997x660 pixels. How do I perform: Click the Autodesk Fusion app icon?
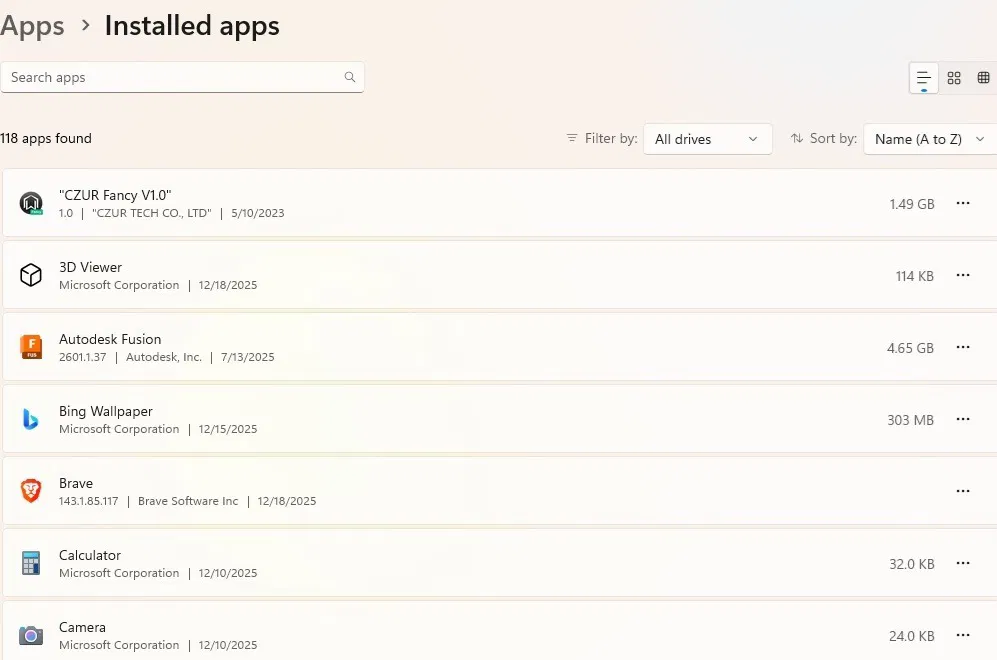coord(30,347)
